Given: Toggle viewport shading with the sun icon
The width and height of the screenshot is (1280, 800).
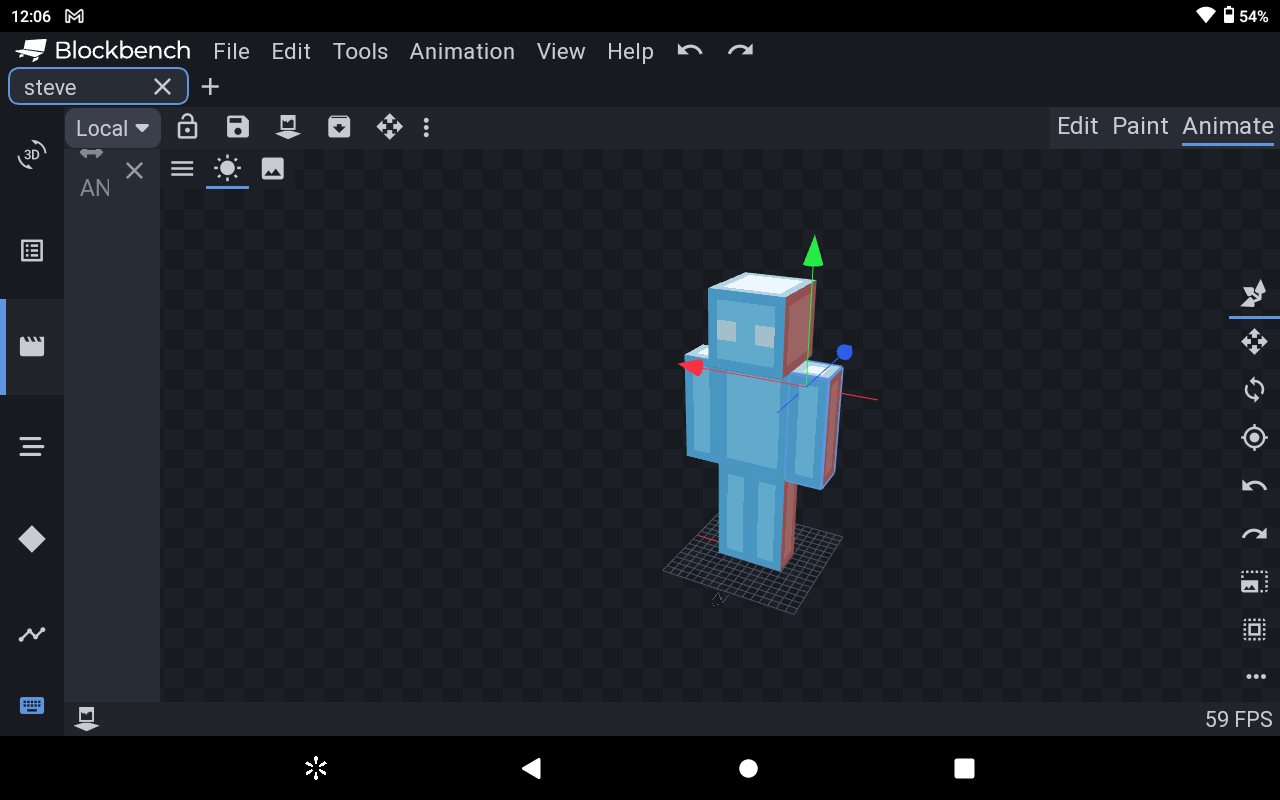Looking at the screenshot, I should tap(227, 169).
